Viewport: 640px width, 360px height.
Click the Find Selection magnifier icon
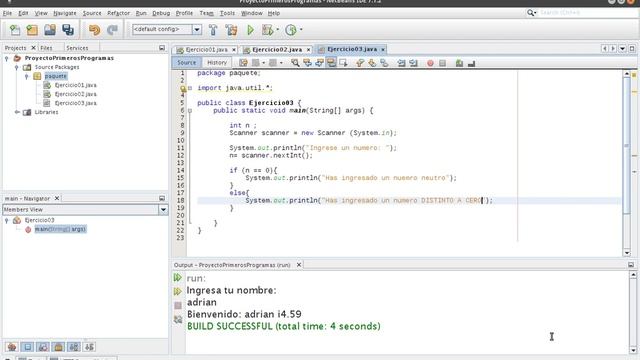(295, 63)
